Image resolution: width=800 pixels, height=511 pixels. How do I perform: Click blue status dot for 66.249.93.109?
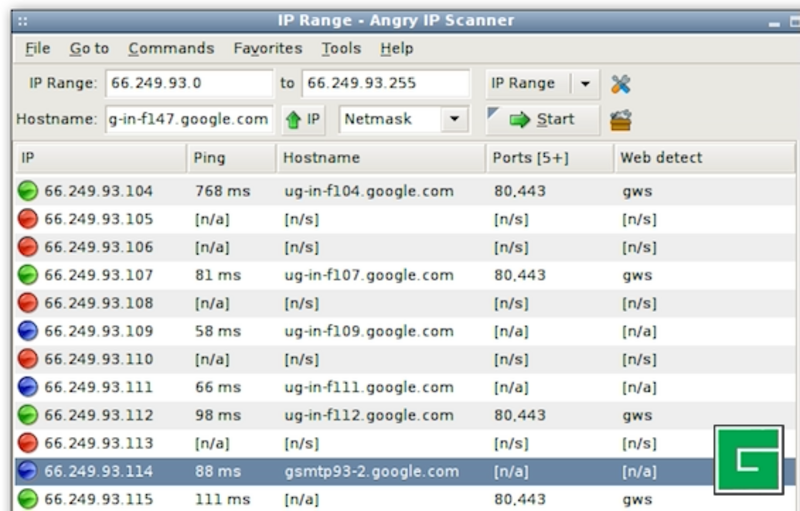[x=28, y=331]
